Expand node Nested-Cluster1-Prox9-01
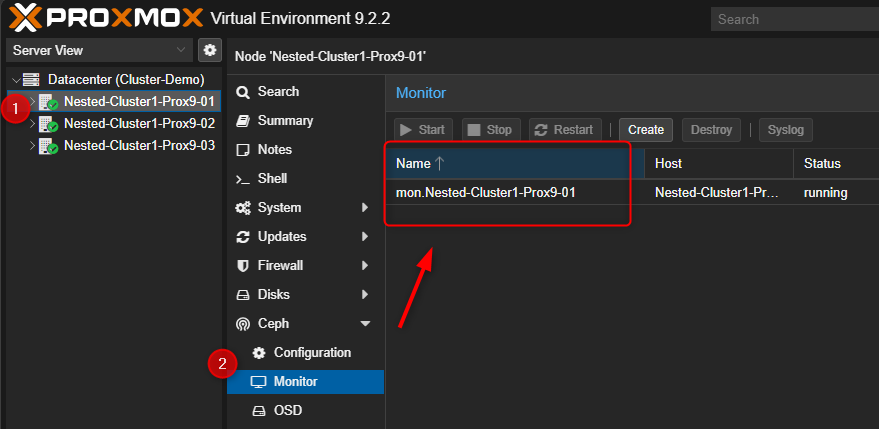 tap(33, 102)
